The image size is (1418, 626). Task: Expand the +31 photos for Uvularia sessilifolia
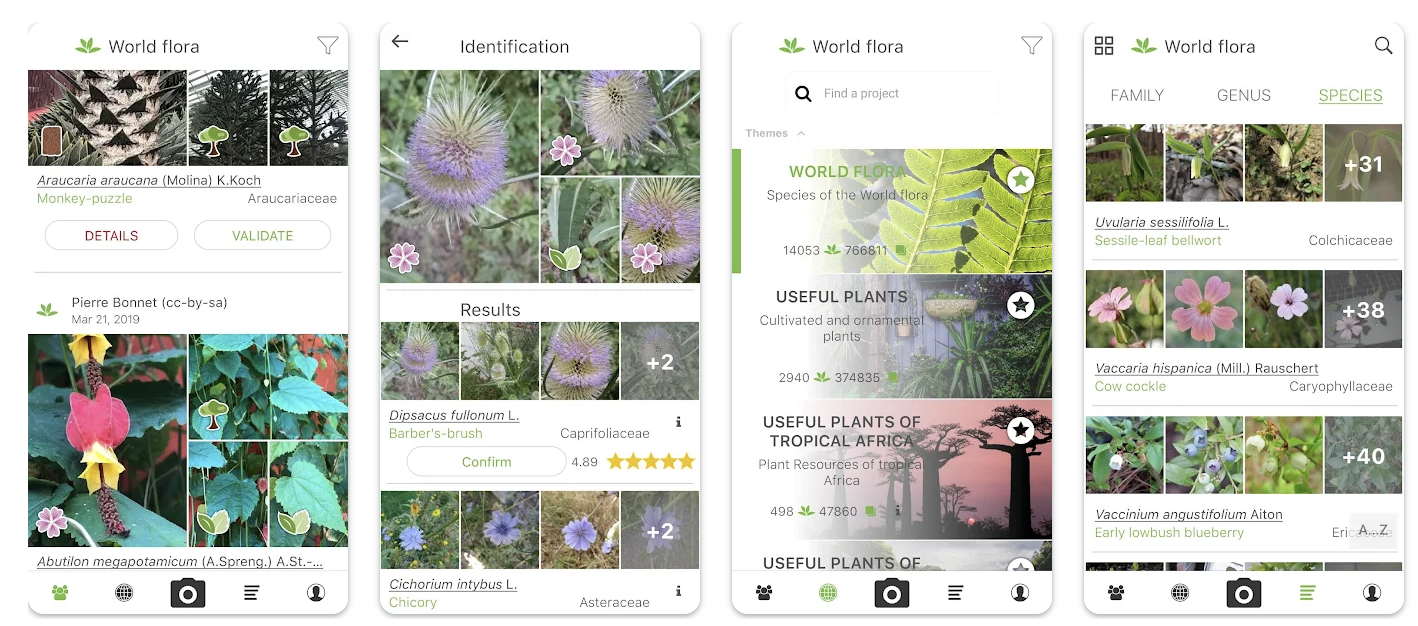(1363, 163)
